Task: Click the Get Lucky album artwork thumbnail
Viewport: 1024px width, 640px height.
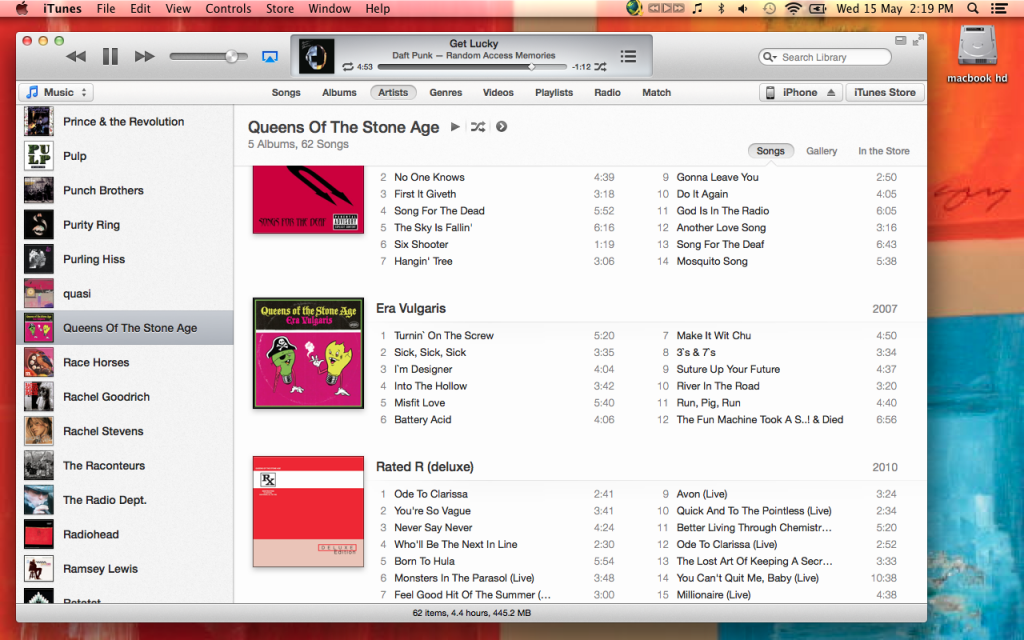Action: pos(317,56)
